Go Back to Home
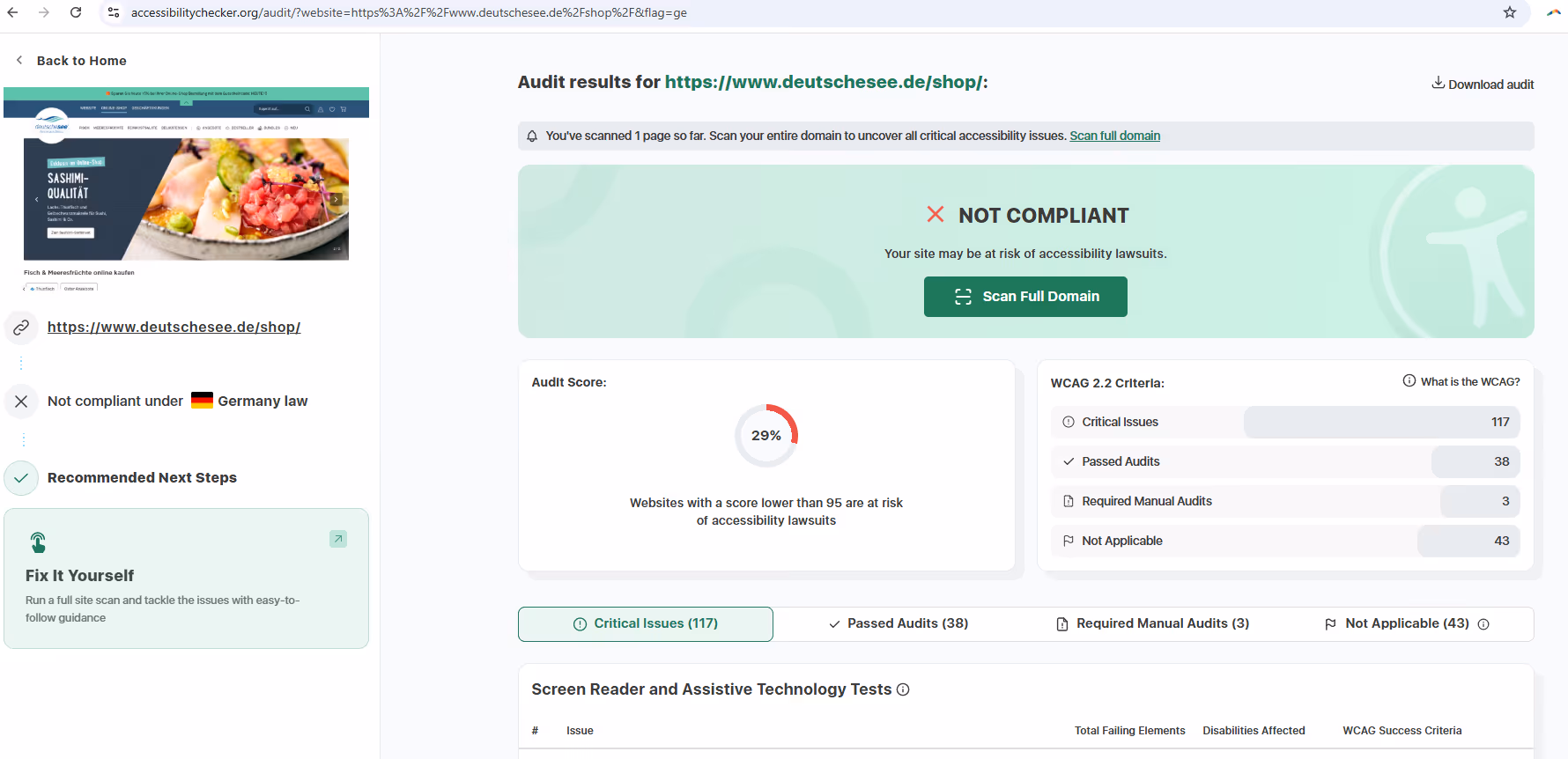1568x759 pixels. tap(81, 61)
